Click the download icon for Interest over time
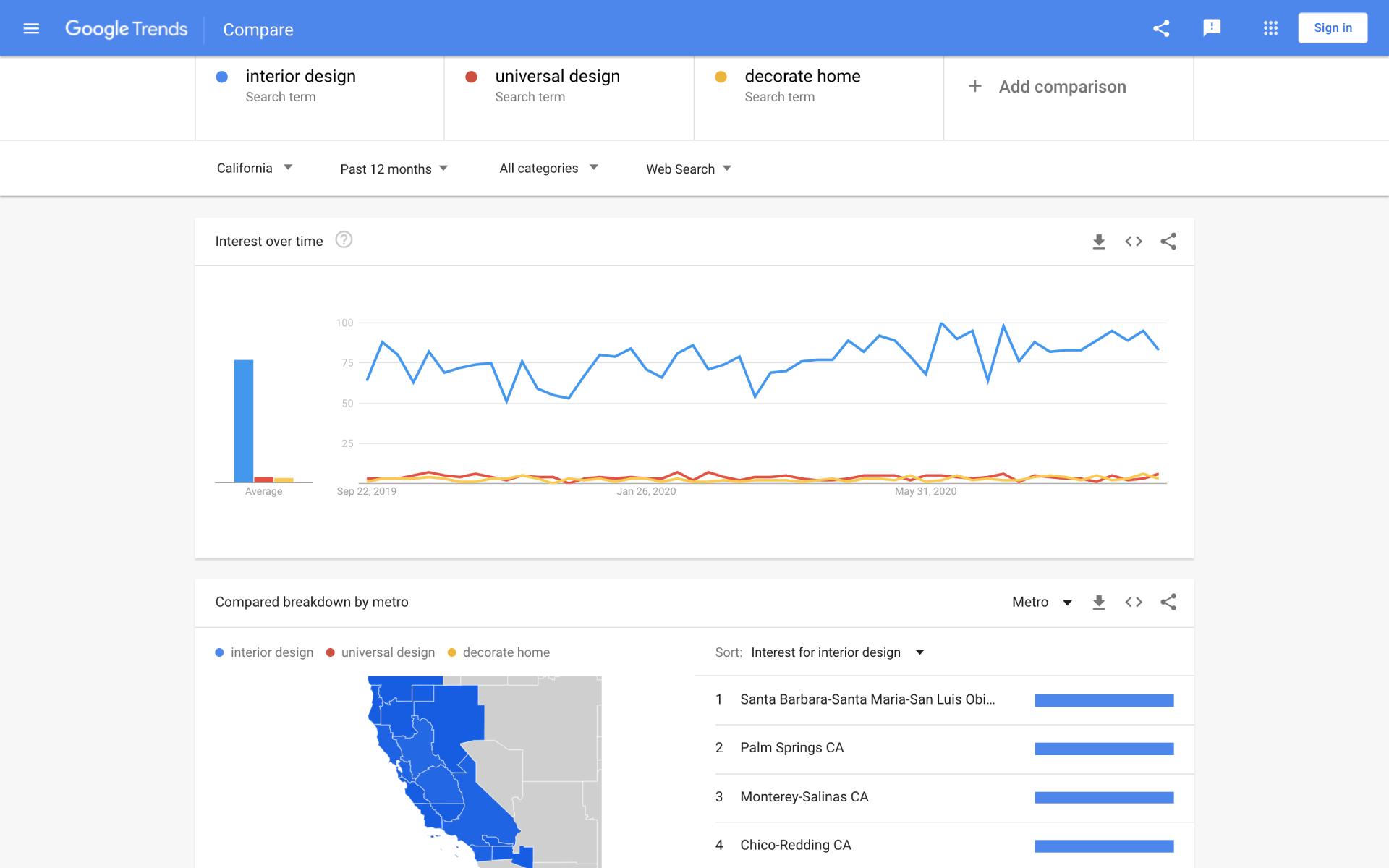Viewport: 1389px width, 868px height. tap(1098, 241)
